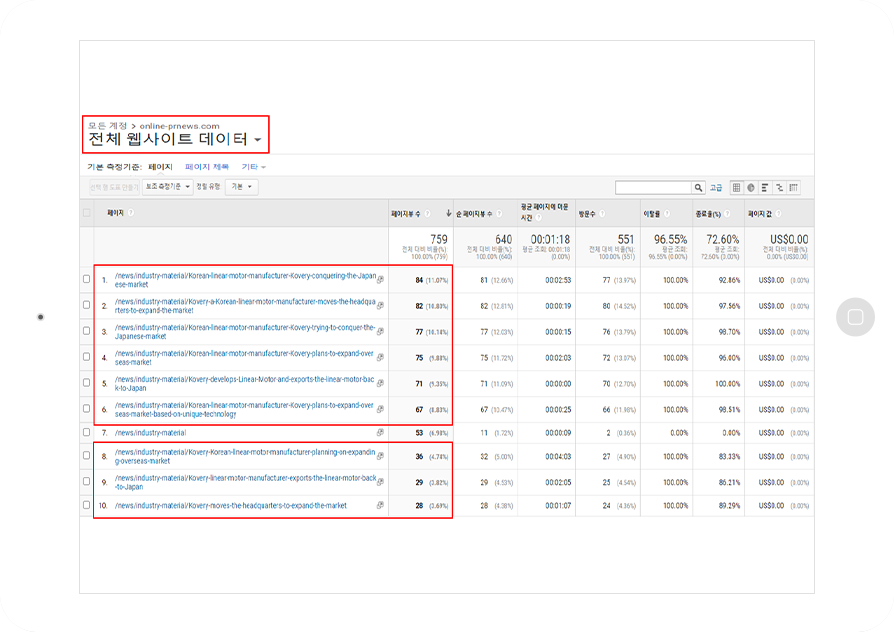Tap the tablet's round home button
The width and height of the screenshot is (894, 632).
point(855,317)
